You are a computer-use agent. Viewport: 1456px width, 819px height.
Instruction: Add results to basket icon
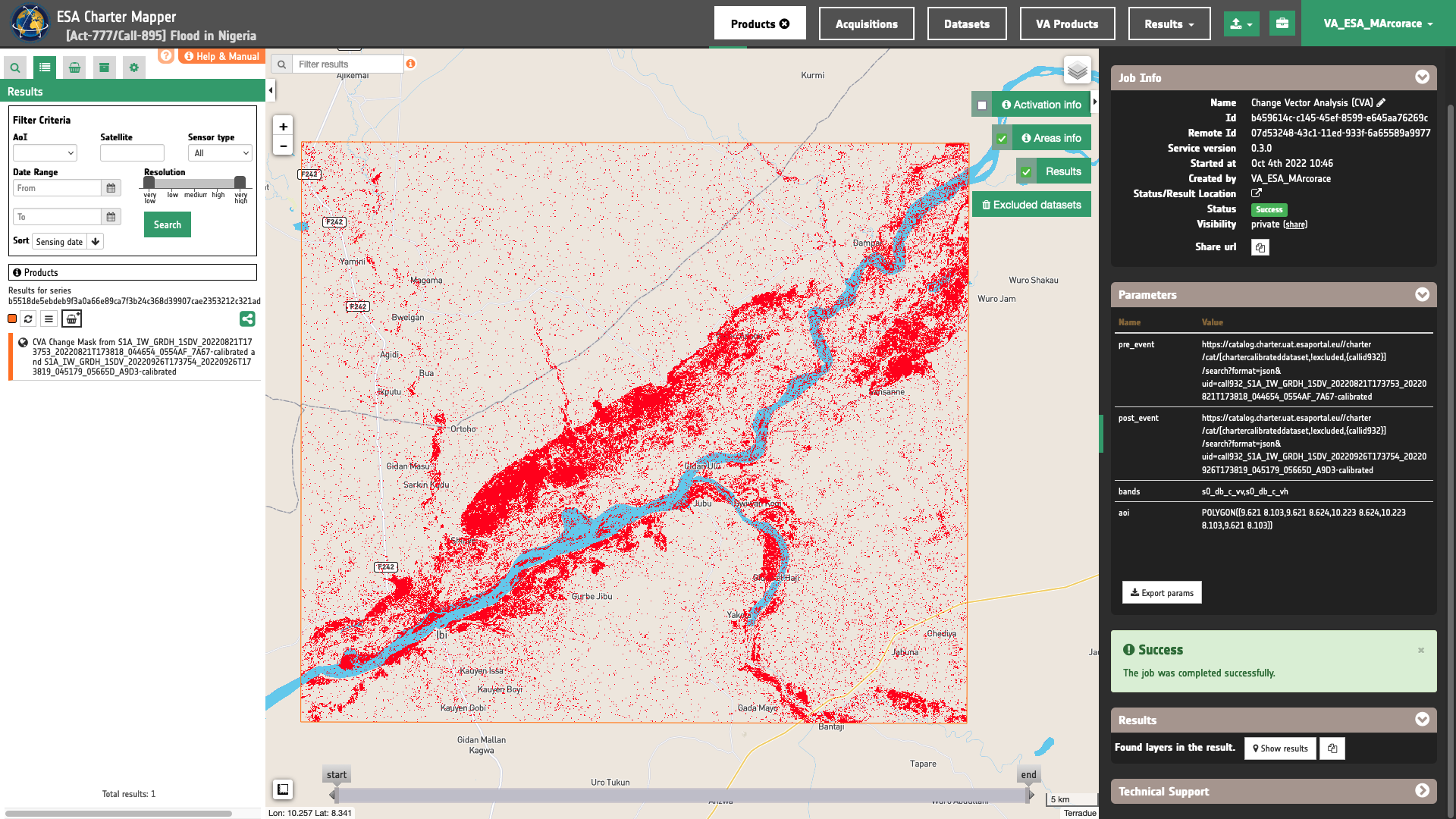click(71, 319)
